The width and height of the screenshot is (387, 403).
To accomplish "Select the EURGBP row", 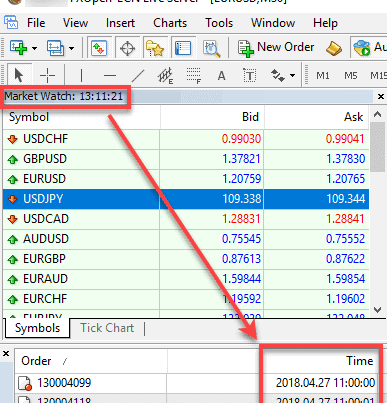I will 186,259.
